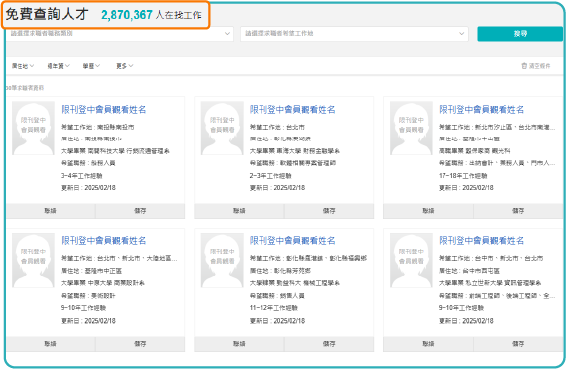Click the text 3~4年工作經驗

[82, 176]
